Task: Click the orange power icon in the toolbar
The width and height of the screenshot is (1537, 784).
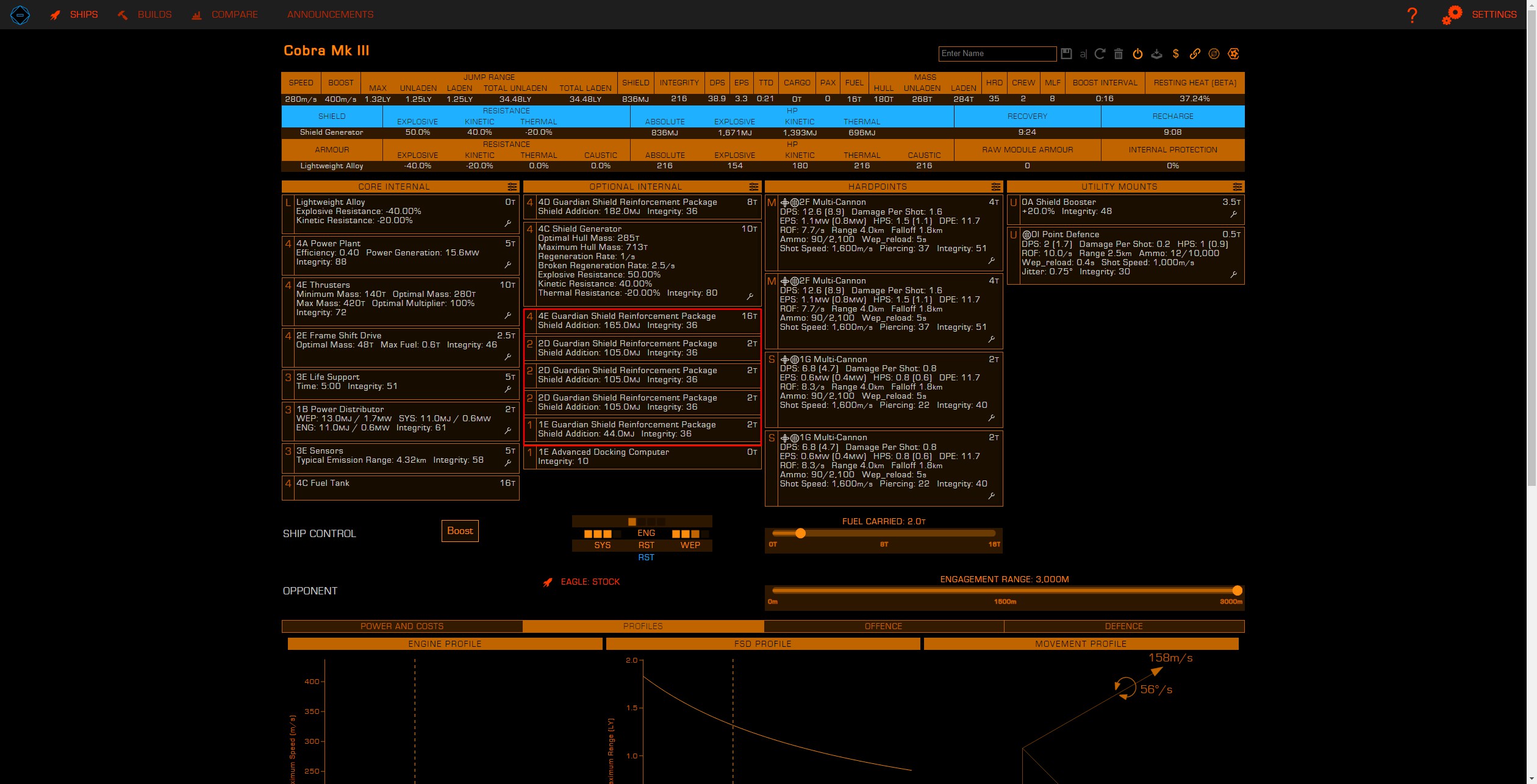Action: tap(1138, 54)
